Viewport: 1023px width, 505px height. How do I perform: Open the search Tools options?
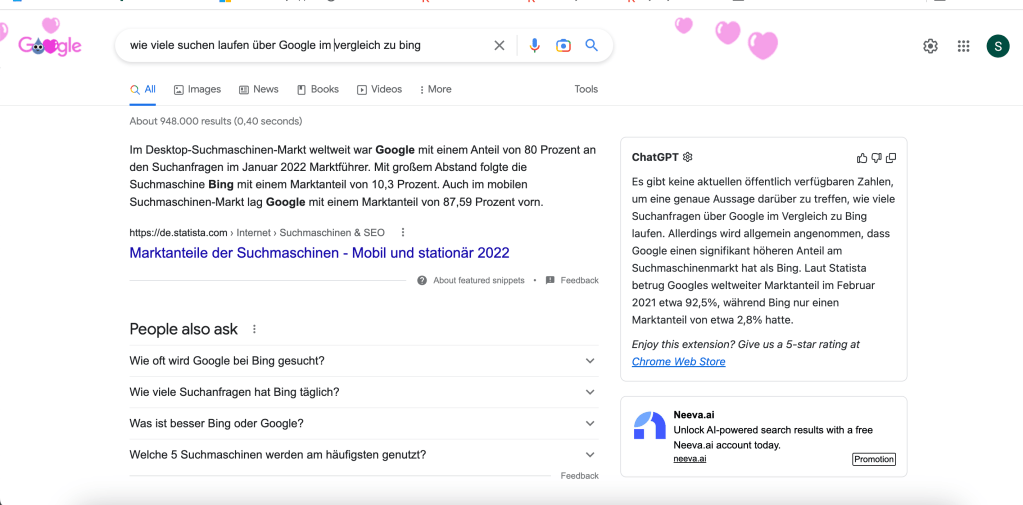pyautogui.click(x=586, y=89)
